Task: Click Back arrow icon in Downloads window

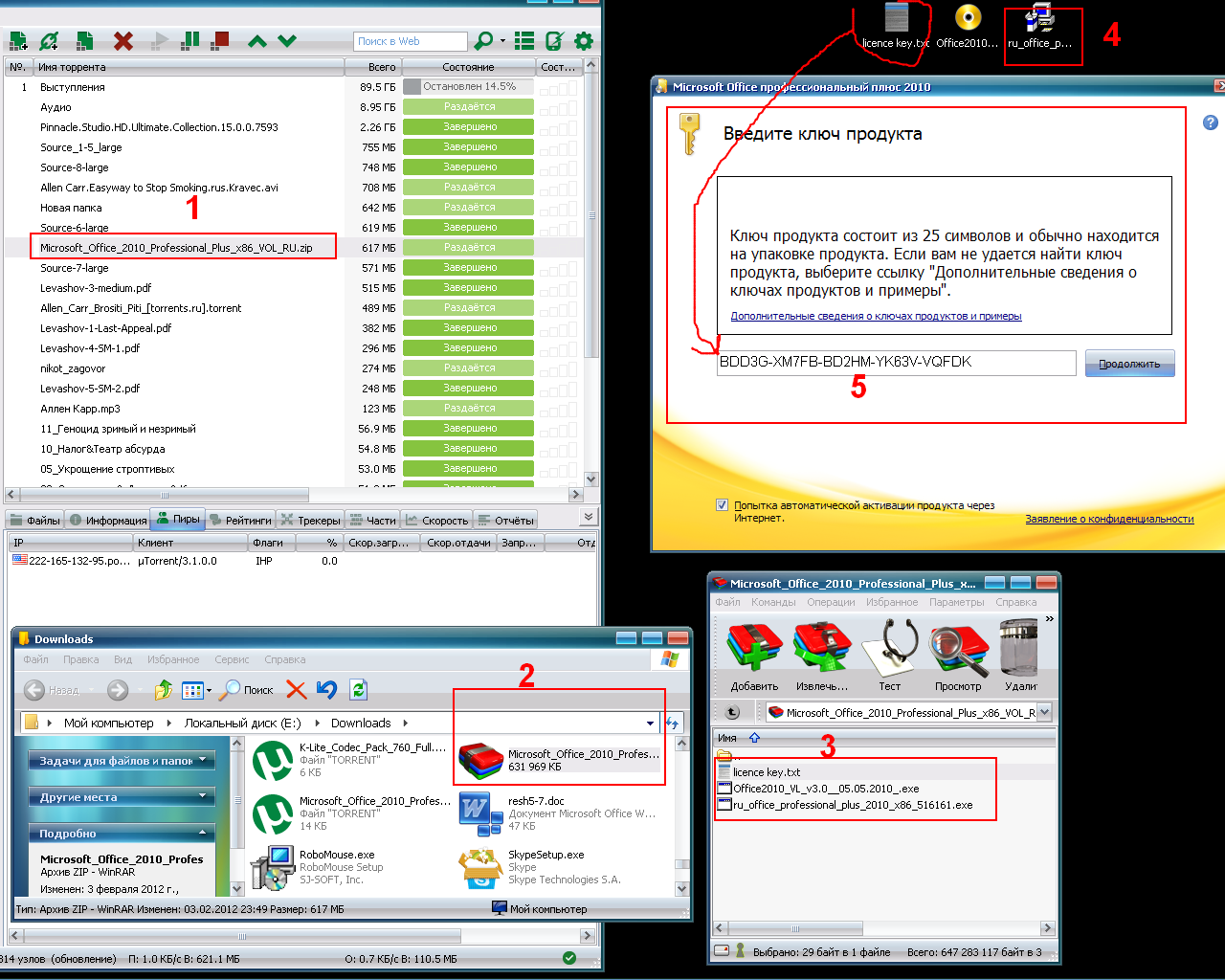Action: pos(34,690)
